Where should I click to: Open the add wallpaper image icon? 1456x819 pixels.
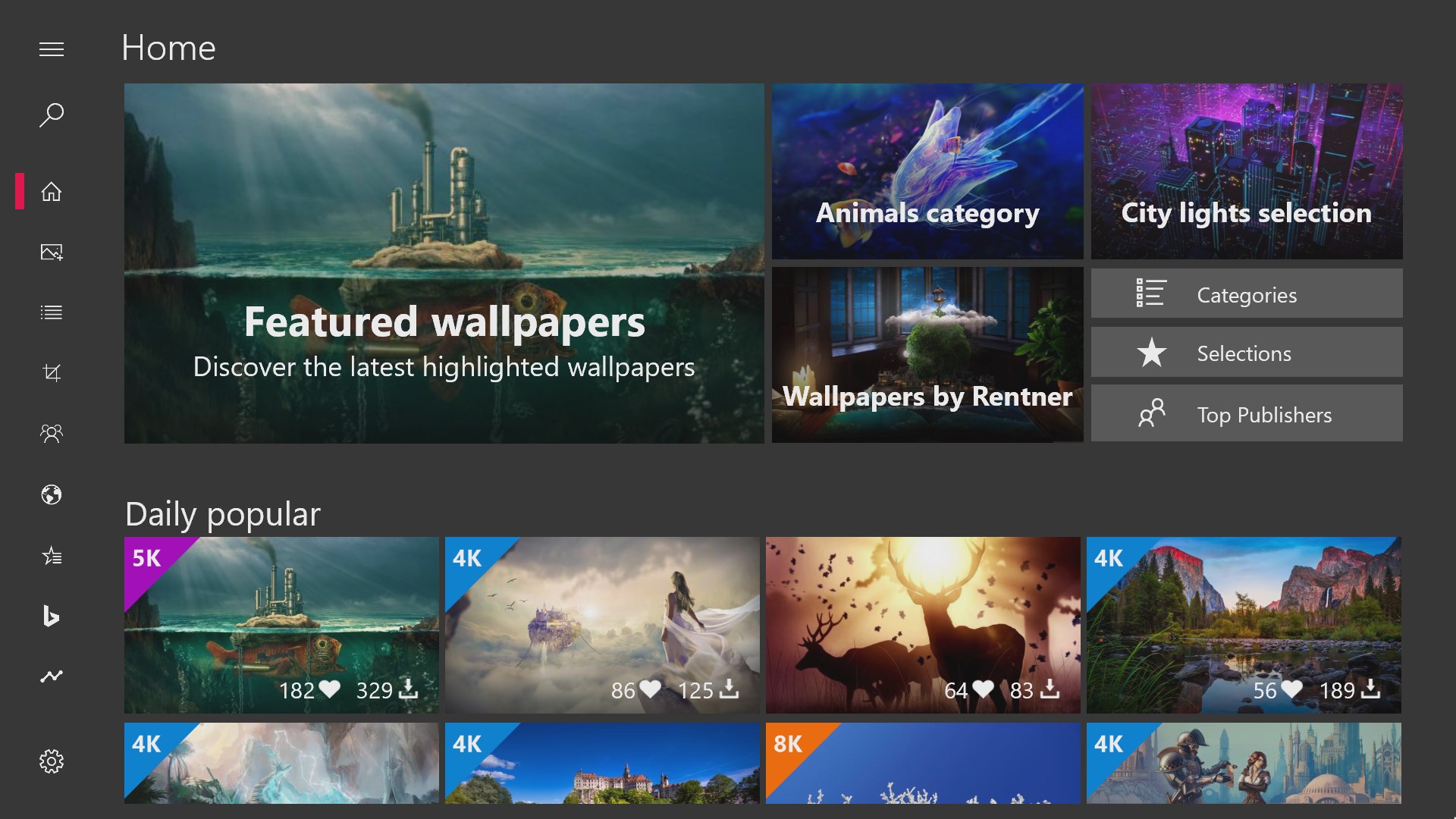pyautogui.click(x=52, y=252)
